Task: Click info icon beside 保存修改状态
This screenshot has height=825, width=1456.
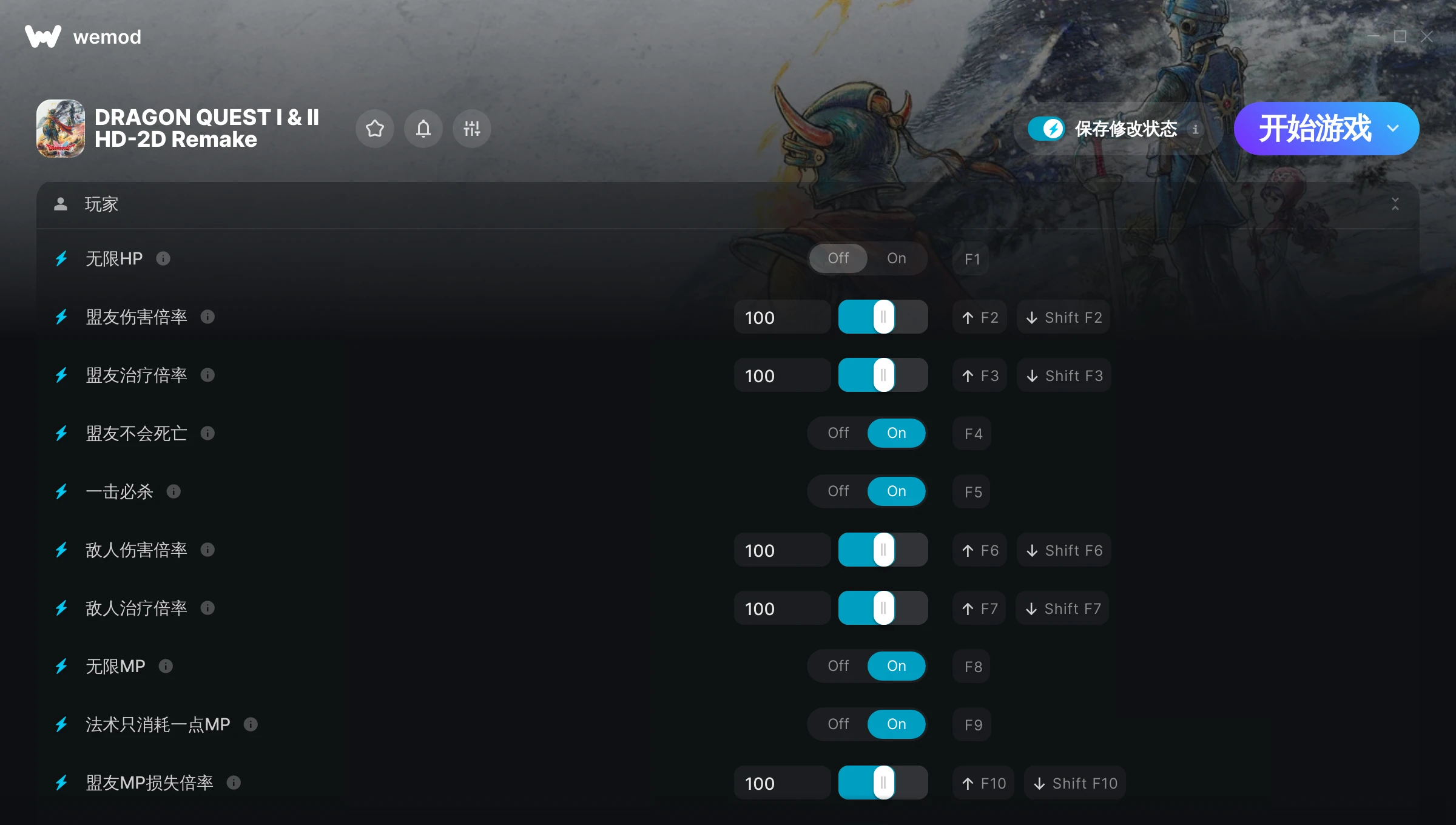Action: coord(1195,129)
